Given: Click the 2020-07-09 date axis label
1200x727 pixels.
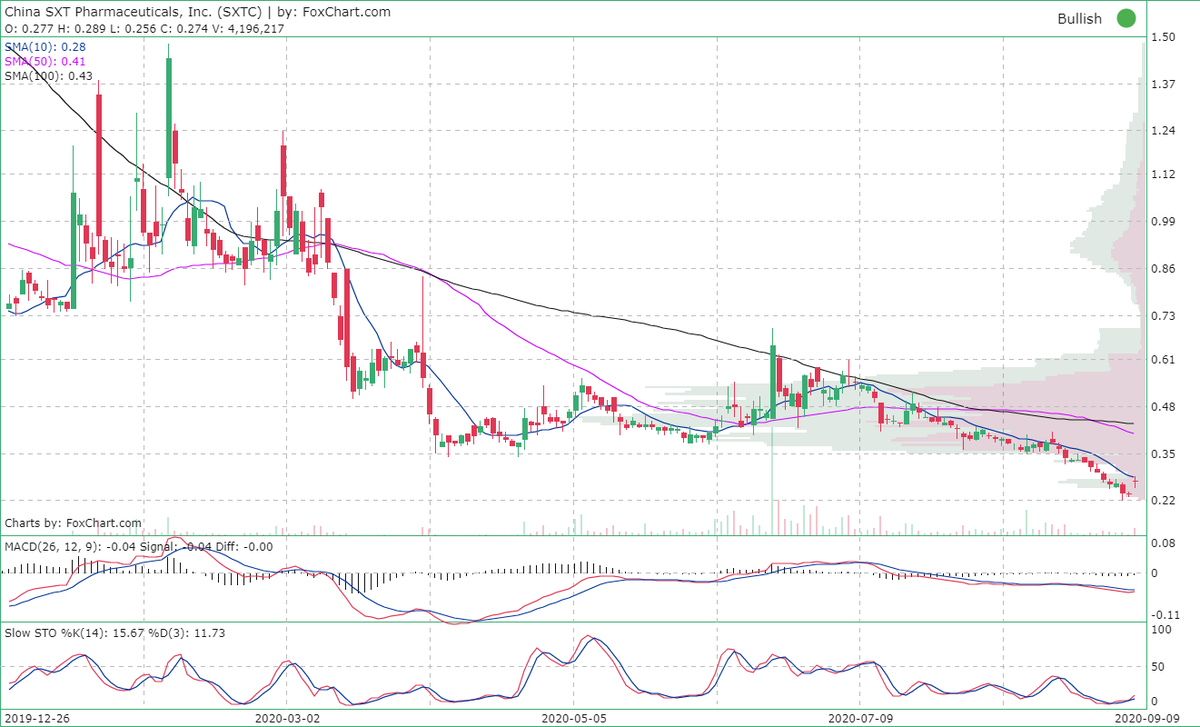Looking at the screenshot, I should 859,717.
